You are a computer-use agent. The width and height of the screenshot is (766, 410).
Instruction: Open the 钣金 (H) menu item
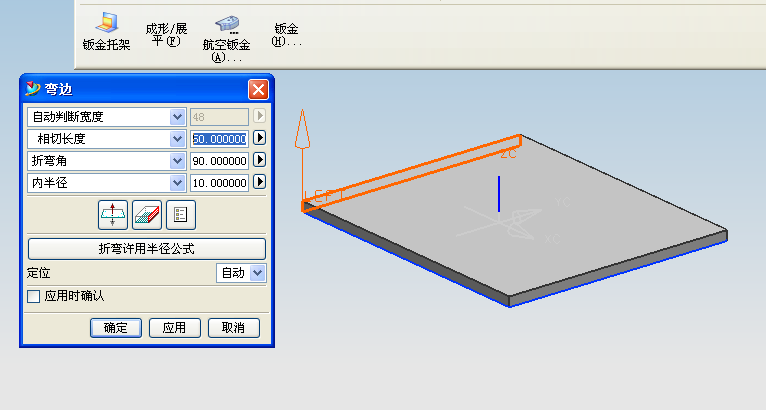287,35
